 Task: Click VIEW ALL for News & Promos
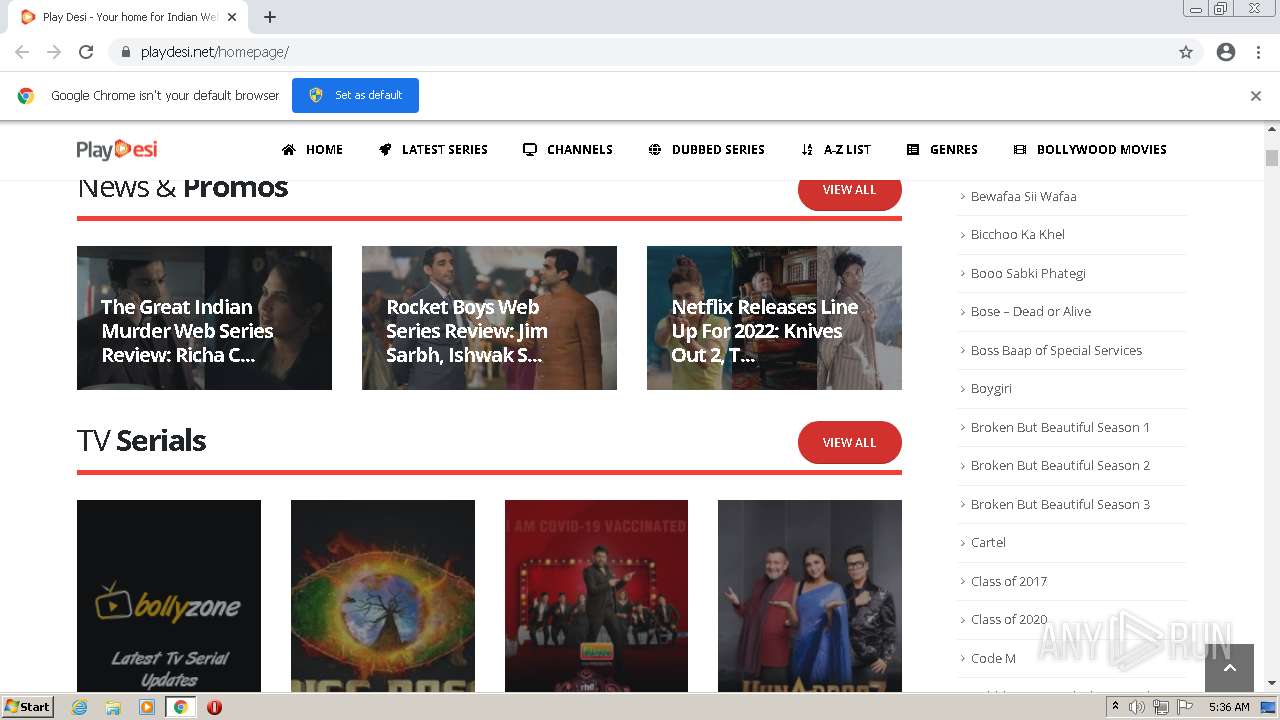tap(849, 190)
